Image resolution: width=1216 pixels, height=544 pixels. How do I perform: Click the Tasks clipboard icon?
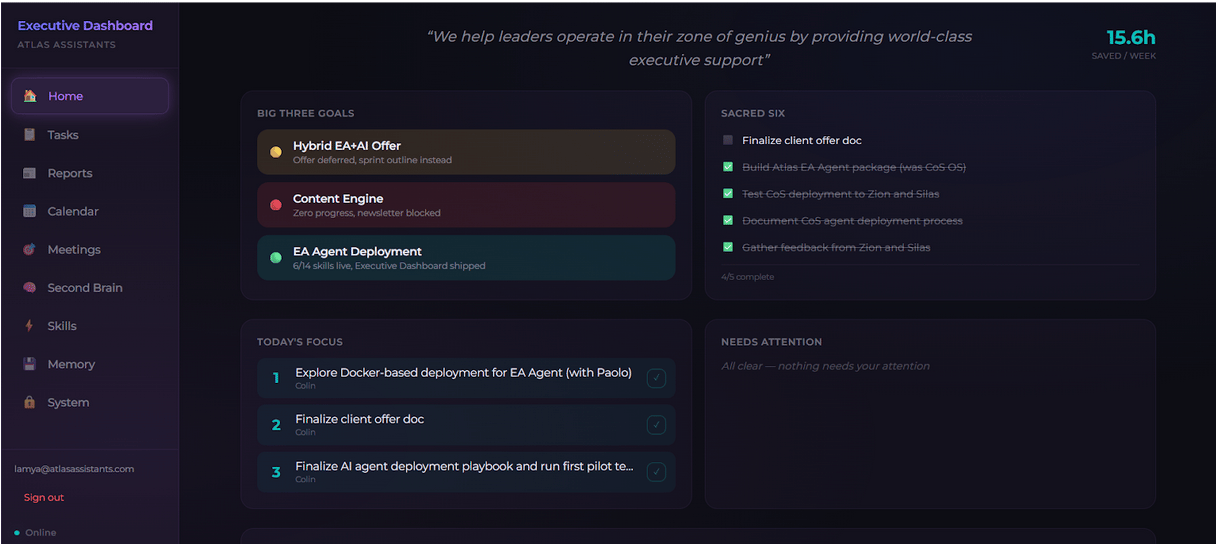tap(30, 135)
